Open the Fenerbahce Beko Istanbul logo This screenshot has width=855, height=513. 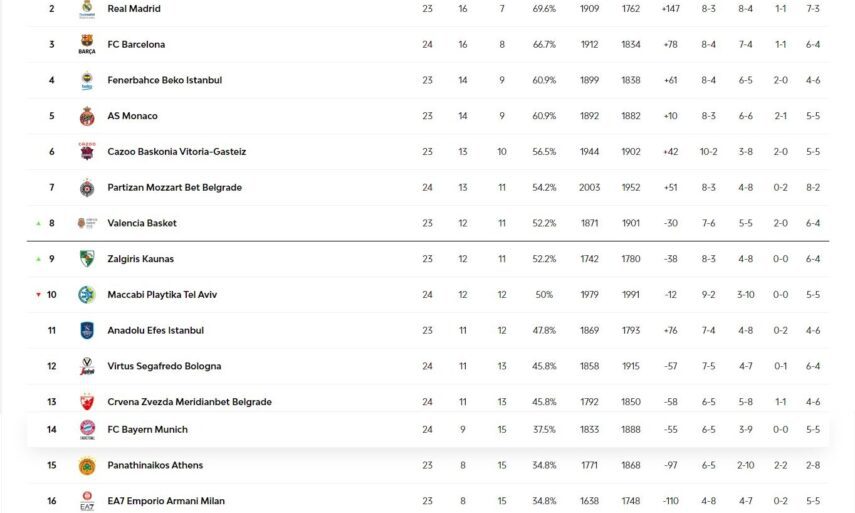(x=87, y=81)
